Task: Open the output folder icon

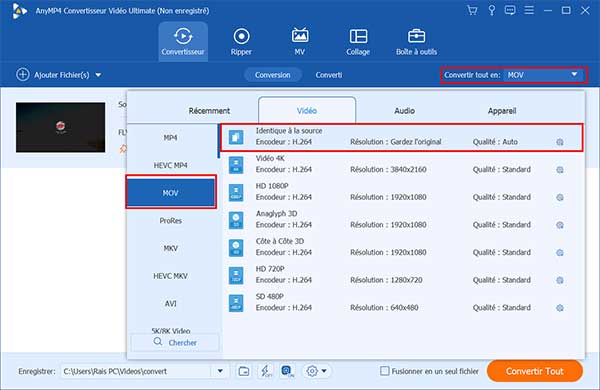Action: click(244, 371)
